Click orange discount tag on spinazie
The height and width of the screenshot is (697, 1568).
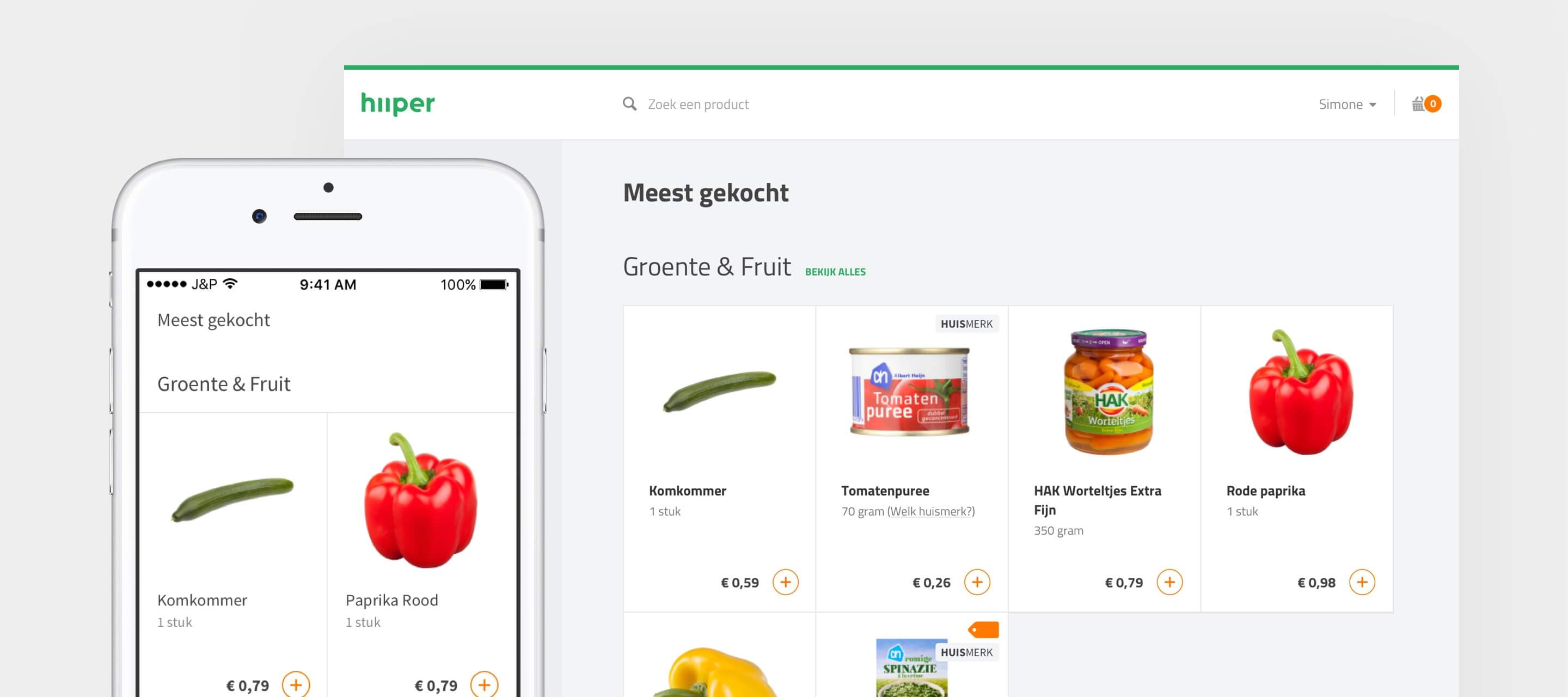click(983, 629)
